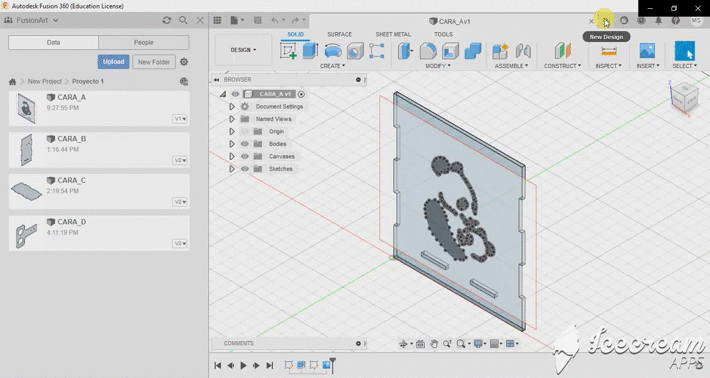This screenshot has width=710, height=378.
Task: Select the Pan hand tool
Action: coord(434,344)
